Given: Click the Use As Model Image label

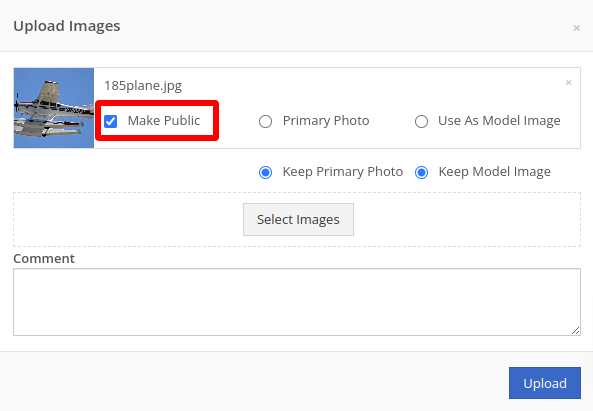Looking at the screenshot, I should (499, 121).
